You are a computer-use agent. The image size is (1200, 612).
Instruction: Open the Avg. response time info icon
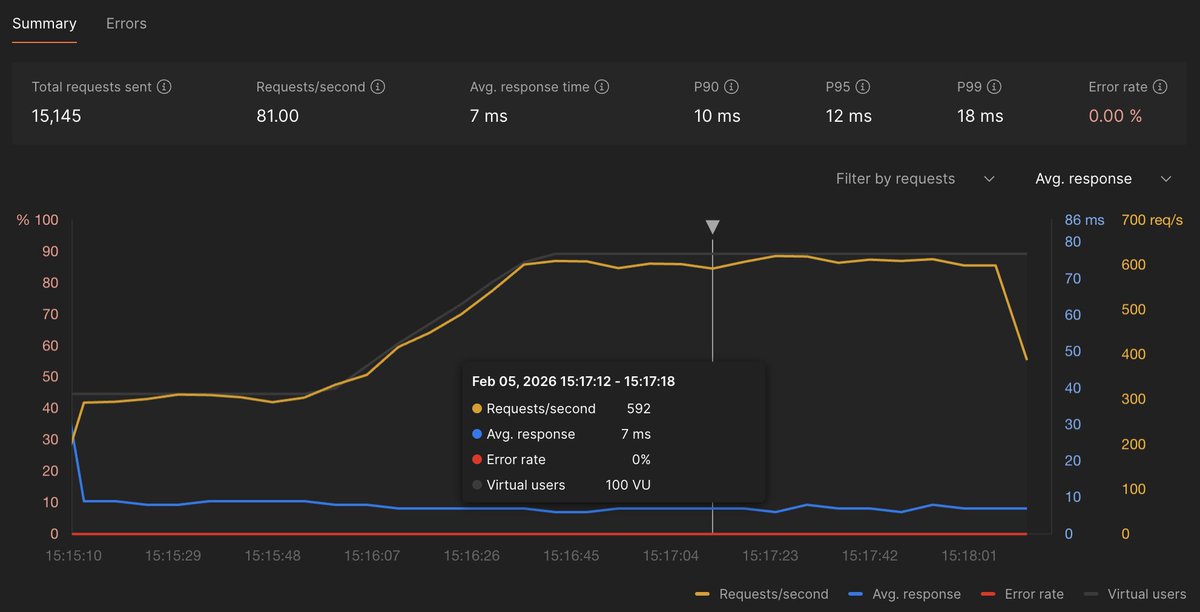coord(602,87)
